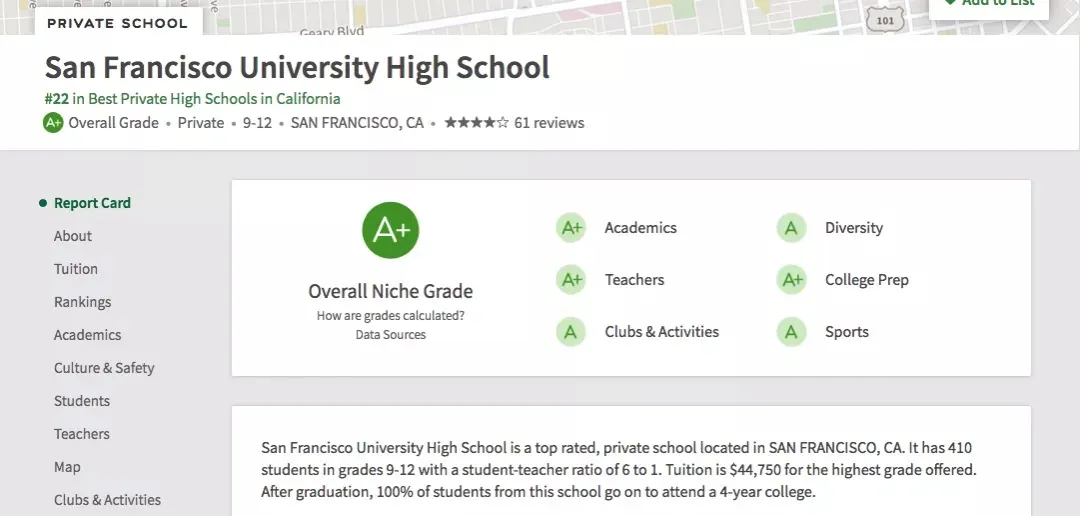Image resolution: width=1080 pixels, height=516 pixels.
Task: Click the Academics A+ grade icon
Action: point(571,228)
